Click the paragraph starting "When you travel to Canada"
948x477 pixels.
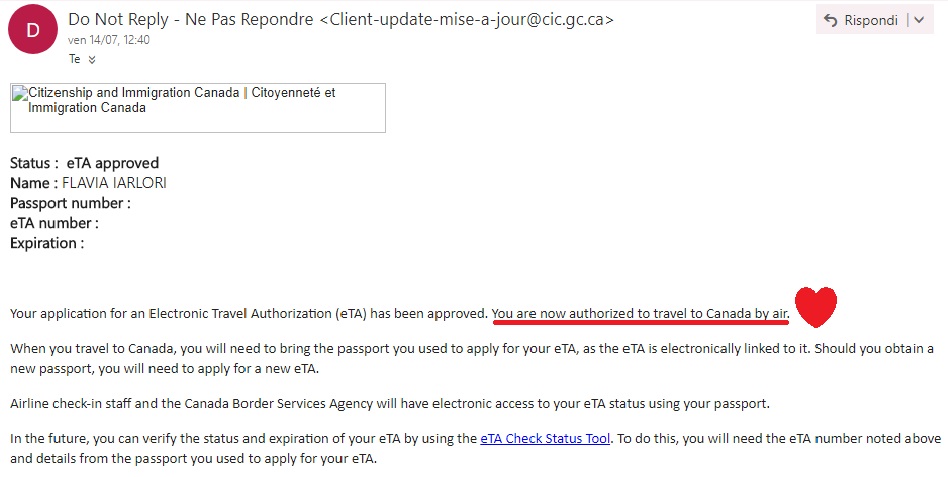tap(472, 359)
